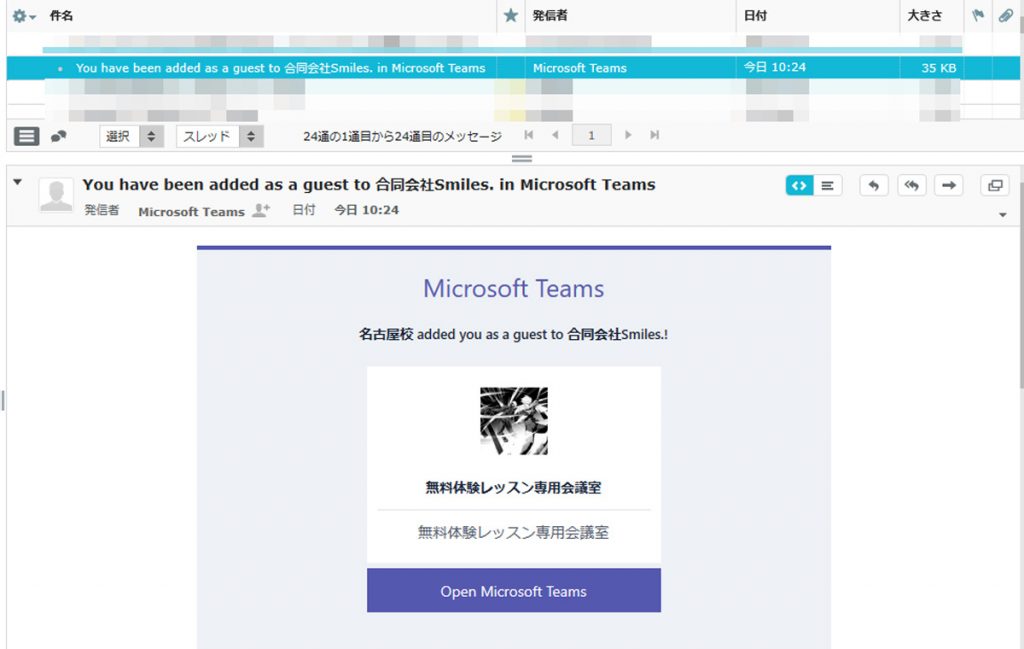
Task: Go to last page of messages
Action: (x=654, y=135)
